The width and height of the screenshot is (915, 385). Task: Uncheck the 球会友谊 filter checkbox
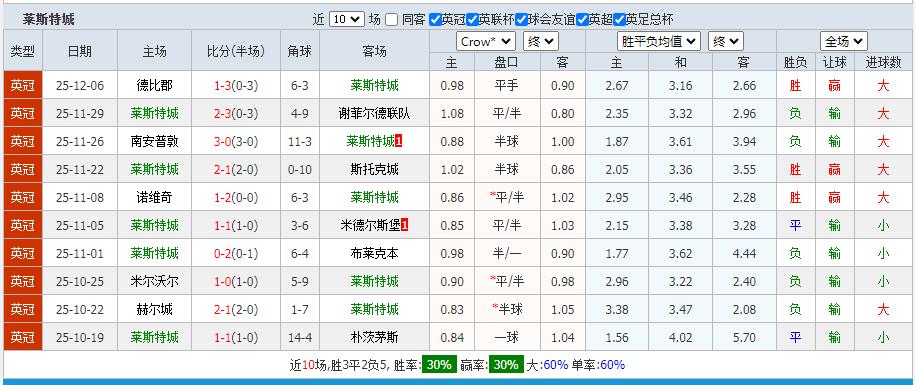pos(521,19)
